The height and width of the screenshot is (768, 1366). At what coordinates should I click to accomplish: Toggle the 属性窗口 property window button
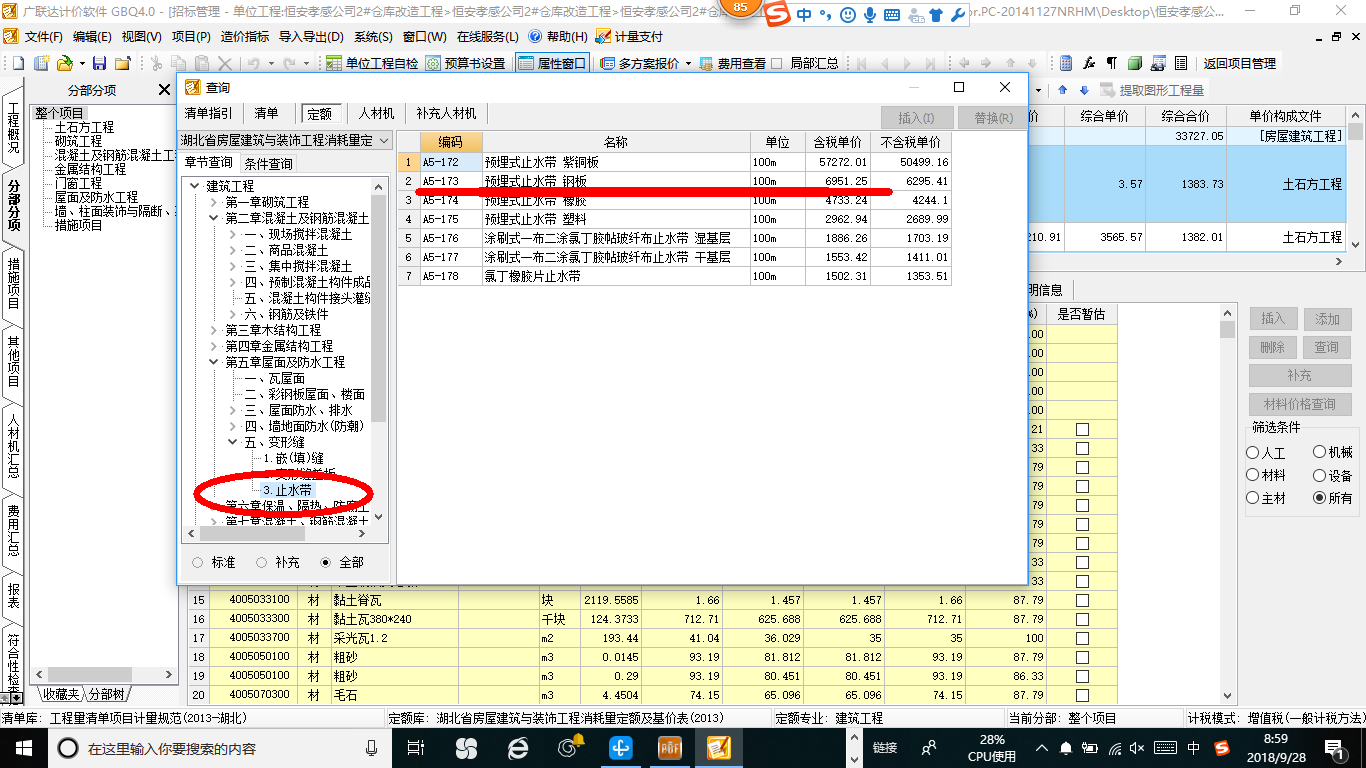tap(552, 63)
